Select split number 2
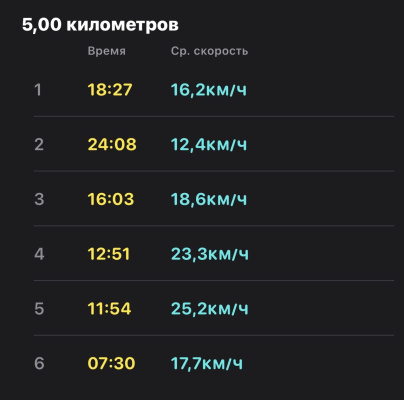The height and width of the screenshot is (400, 404). click(x=39, y=144)
